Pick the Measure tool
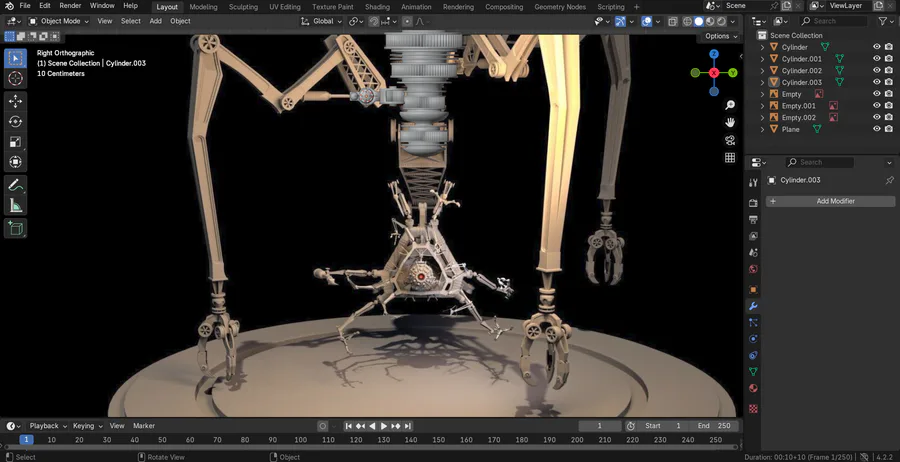The width and height of the screenshot is (900, 462). tap(16, 206)
